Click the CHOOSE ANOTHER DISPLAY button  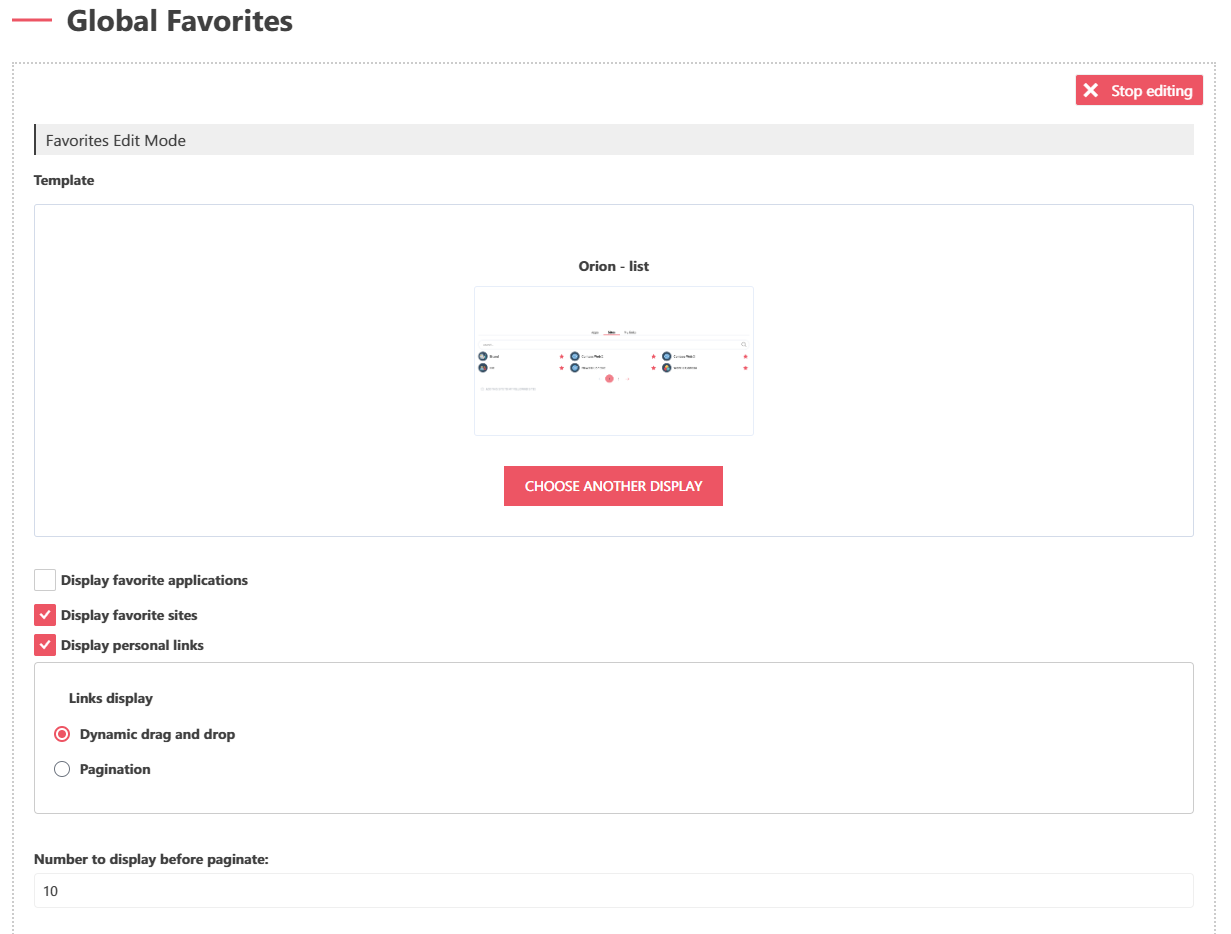613,486
